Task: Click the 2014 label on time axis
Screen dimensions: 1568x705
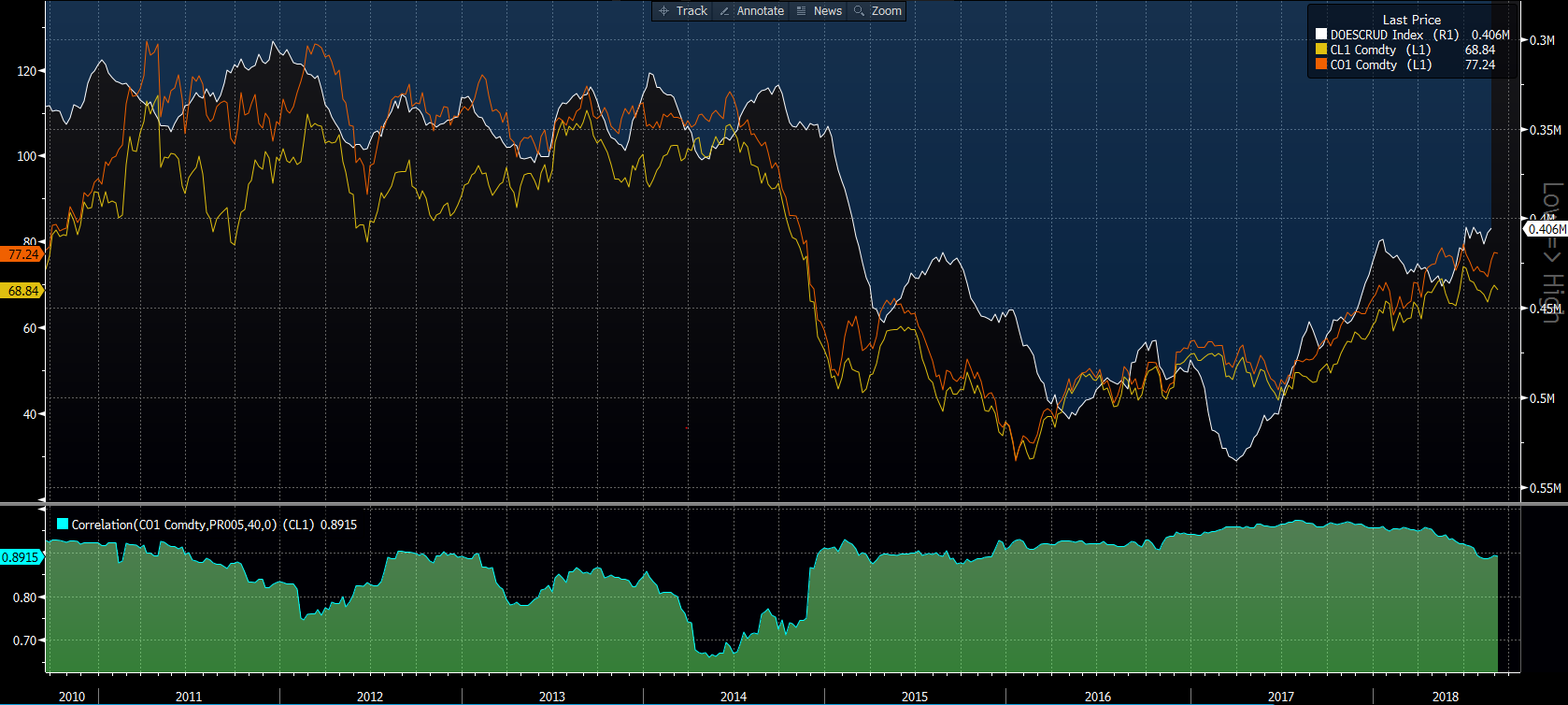Action: [x=734, y=697]
